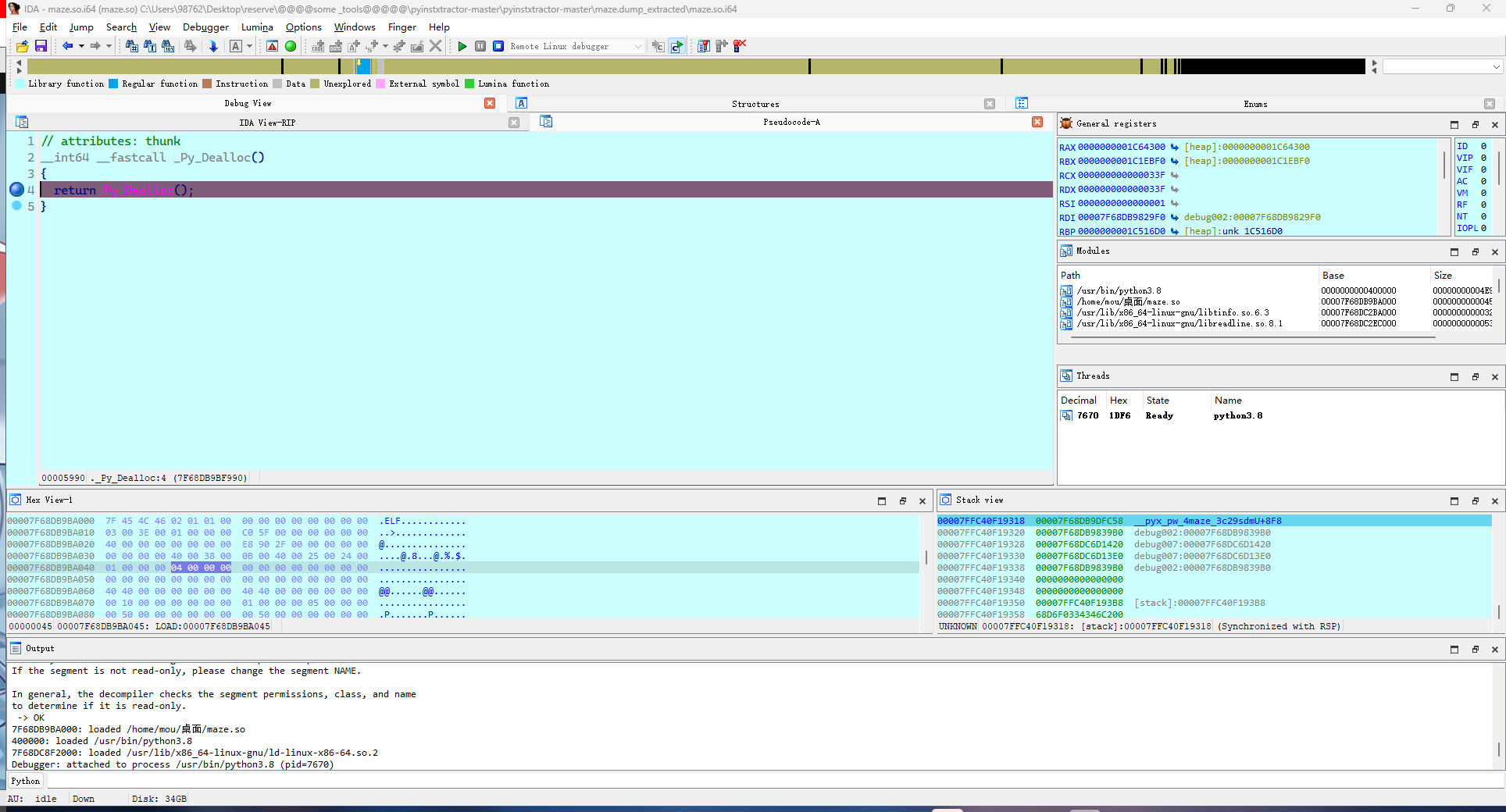This screenshot has width=1506, height=812.
Task: Open the Remote Linux debugger dropdown
Action: coord(637,47)
